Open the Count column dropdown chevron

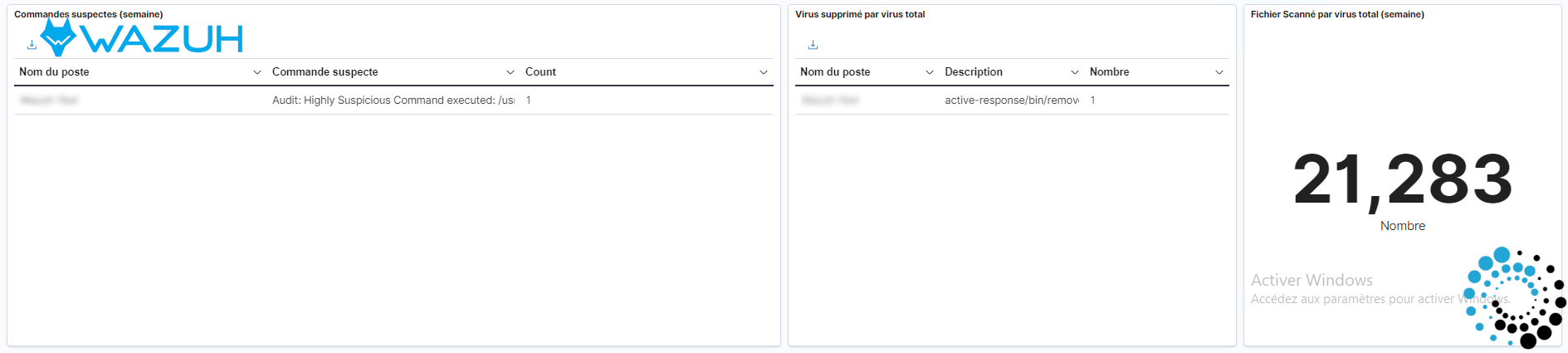point(764,72)
